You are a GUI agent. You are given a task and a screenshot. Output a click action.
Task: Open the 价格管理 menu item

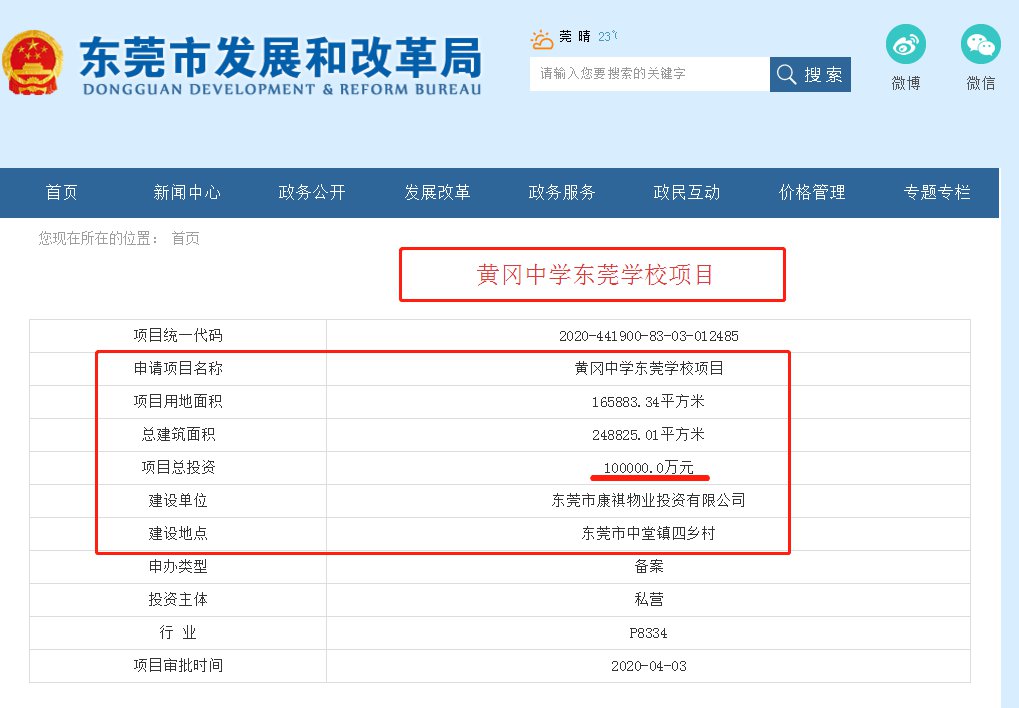[x=812, y=193]
